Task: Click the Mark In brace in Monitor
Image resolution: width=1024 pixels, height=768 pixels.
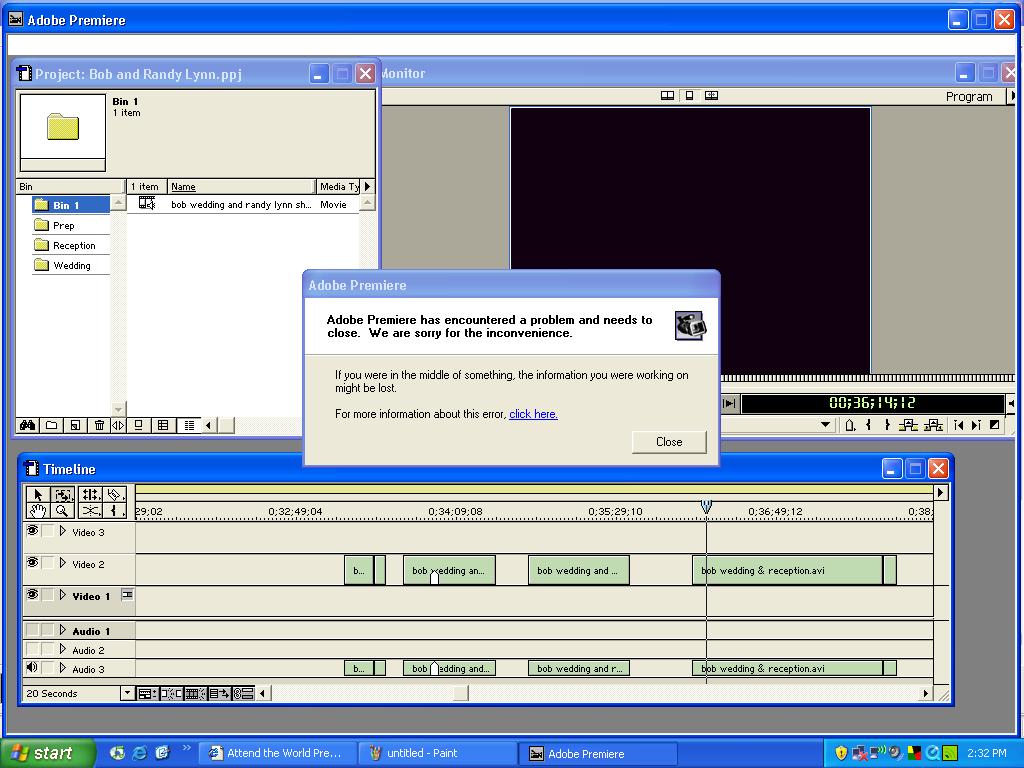Action: [869, 425]
